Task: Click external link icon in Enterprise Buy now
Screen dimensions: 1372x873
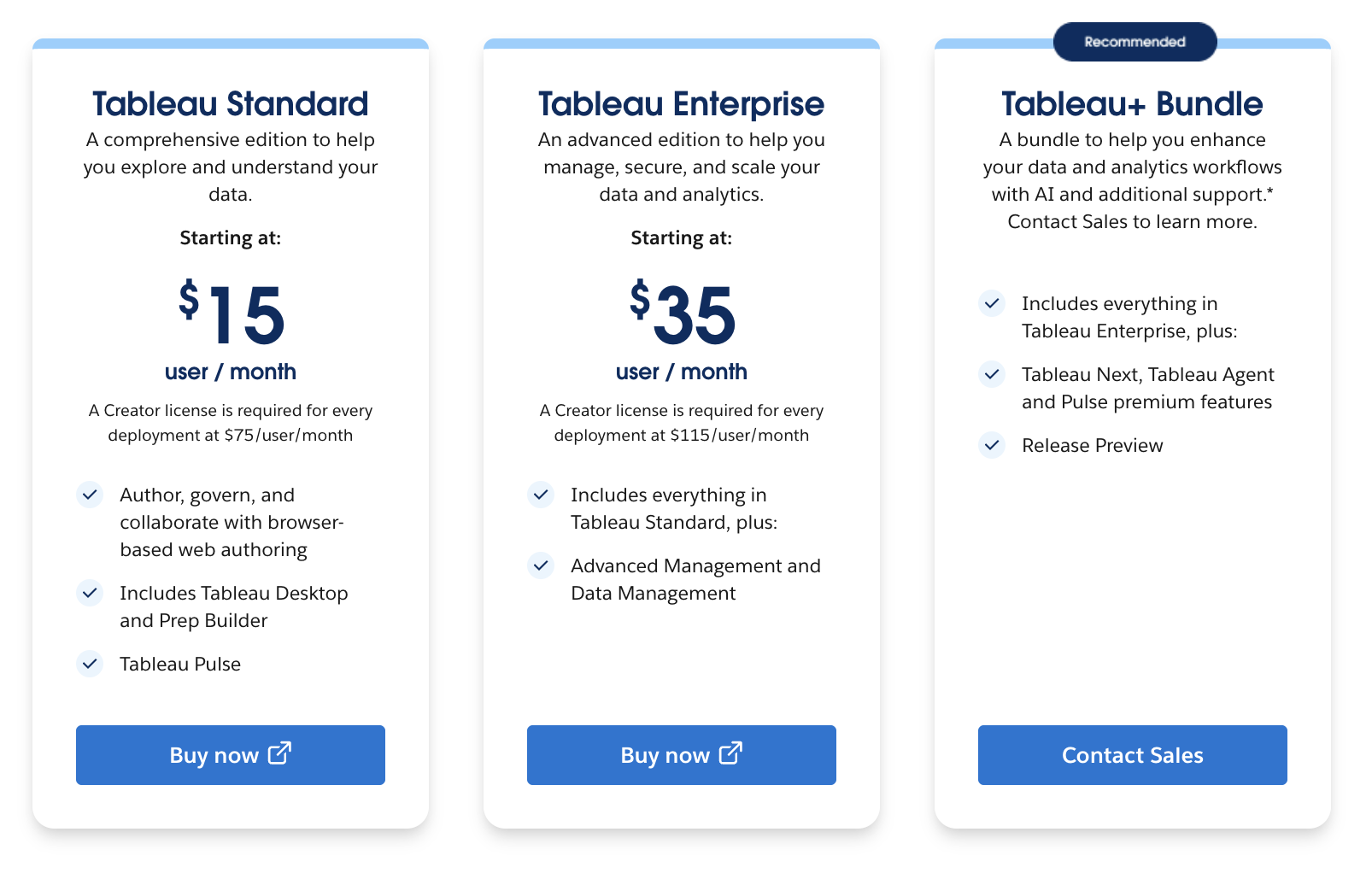Action: [x=730, y=753]
